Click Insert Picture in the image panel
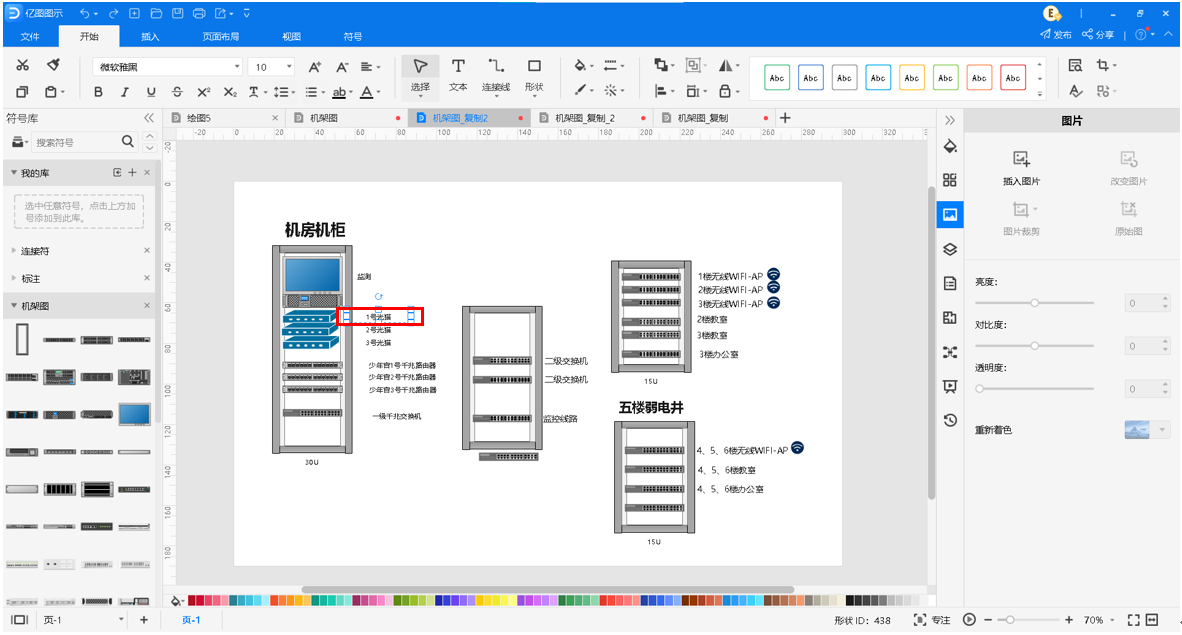1182x635 pixels. (1021, 169)
